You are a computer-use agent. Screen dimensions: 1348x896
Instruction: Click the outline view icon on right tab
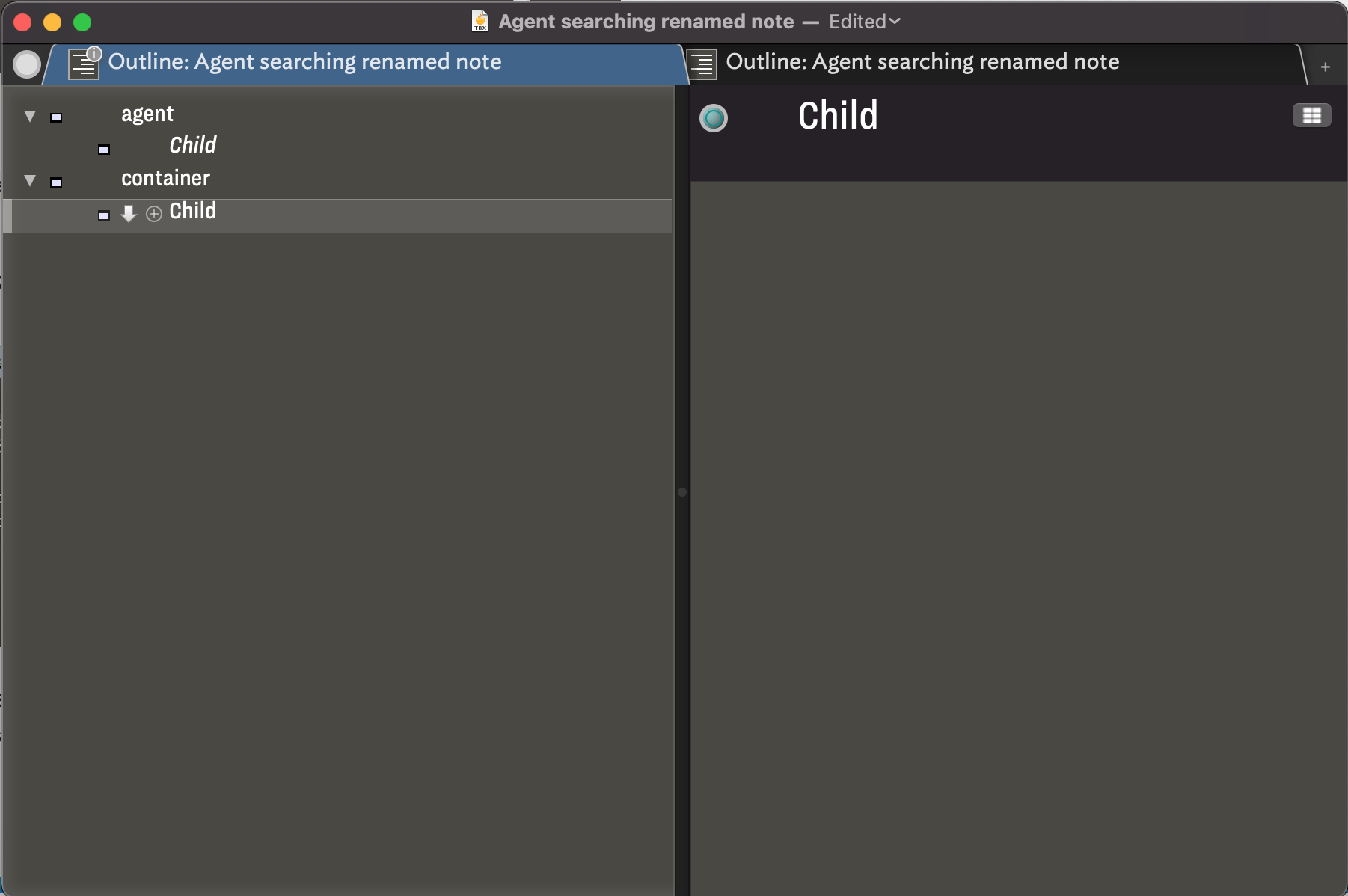click(702, 64)
